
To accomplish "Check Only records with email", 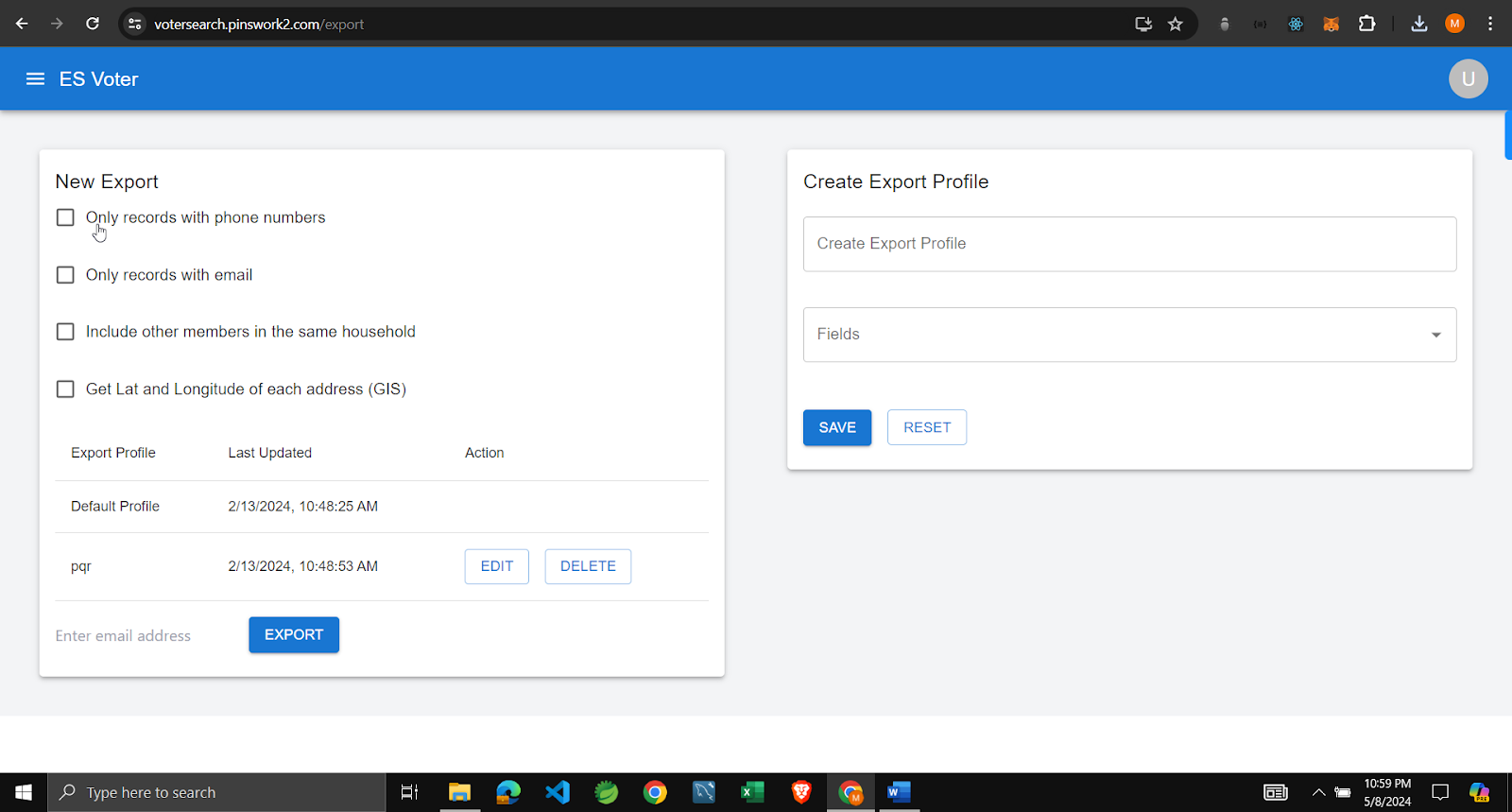I will click(65, 275).
